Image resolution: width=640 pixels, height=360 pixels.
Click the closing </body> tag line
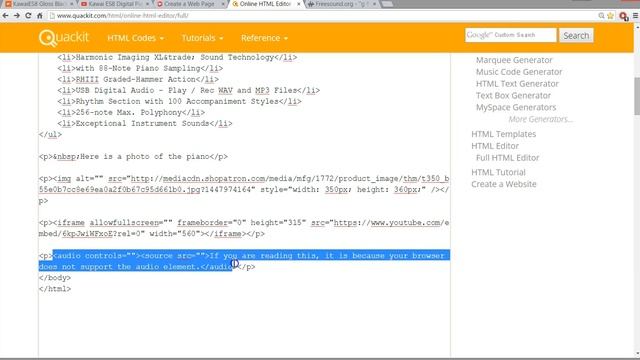[55, 278]
